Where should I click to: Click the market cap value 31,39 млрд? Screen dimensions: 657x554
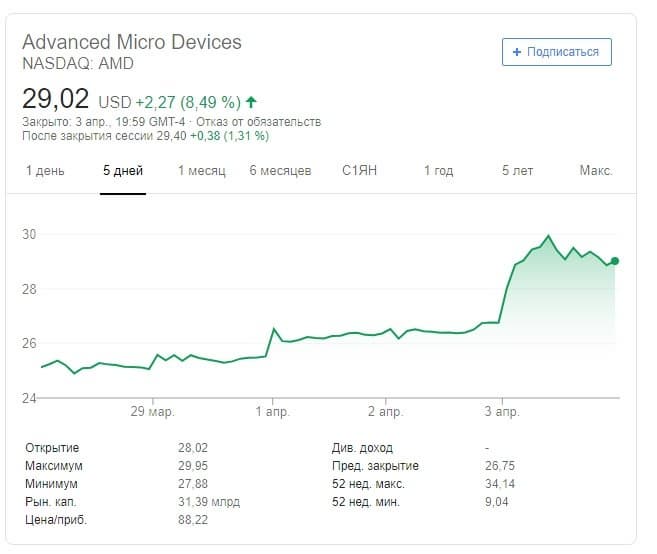point(209,502)
